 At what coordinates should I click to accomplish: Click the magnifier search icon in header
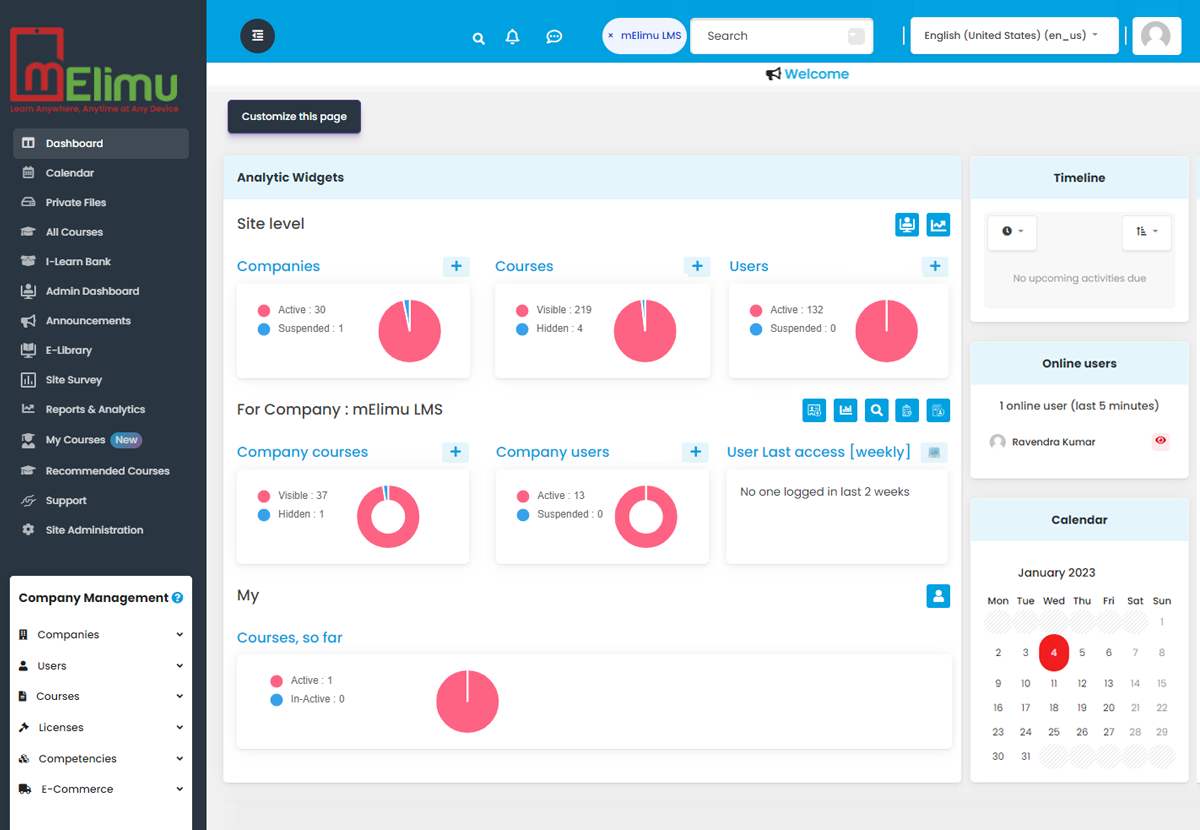coord(479,38)
